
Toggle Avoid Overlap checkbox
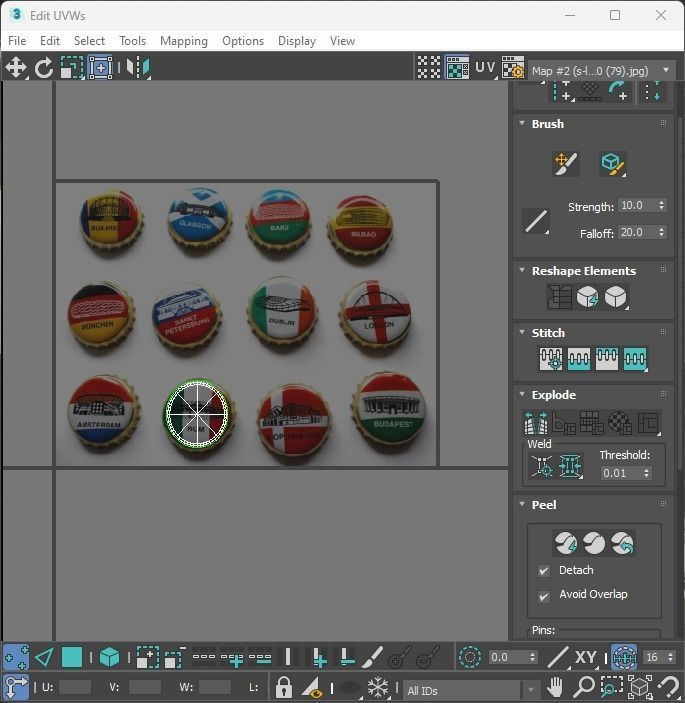544,597
